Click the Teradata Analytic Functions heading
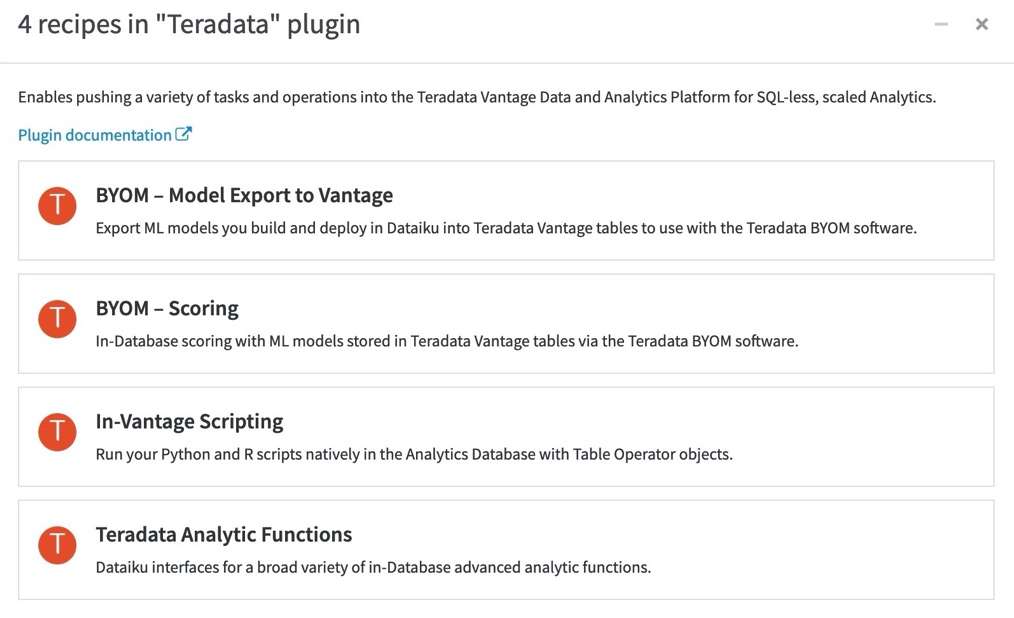Viewport: 1014px width, 618px height. tap(224, 534)
